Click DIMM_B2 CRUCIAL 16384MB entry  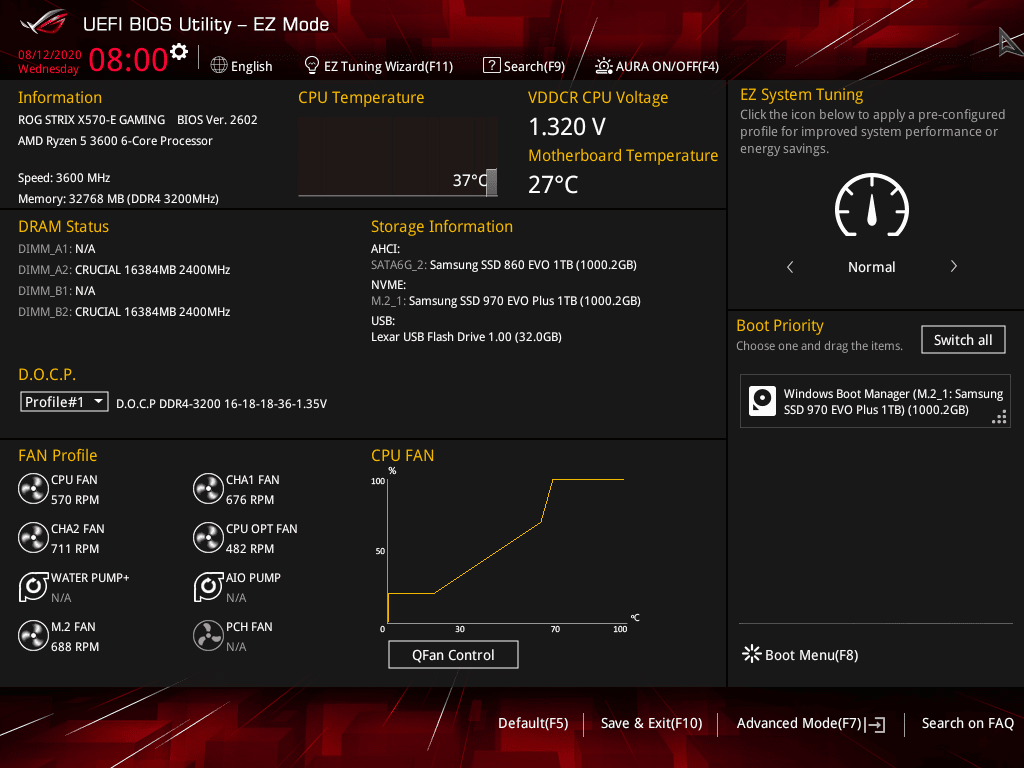point(124,312)
